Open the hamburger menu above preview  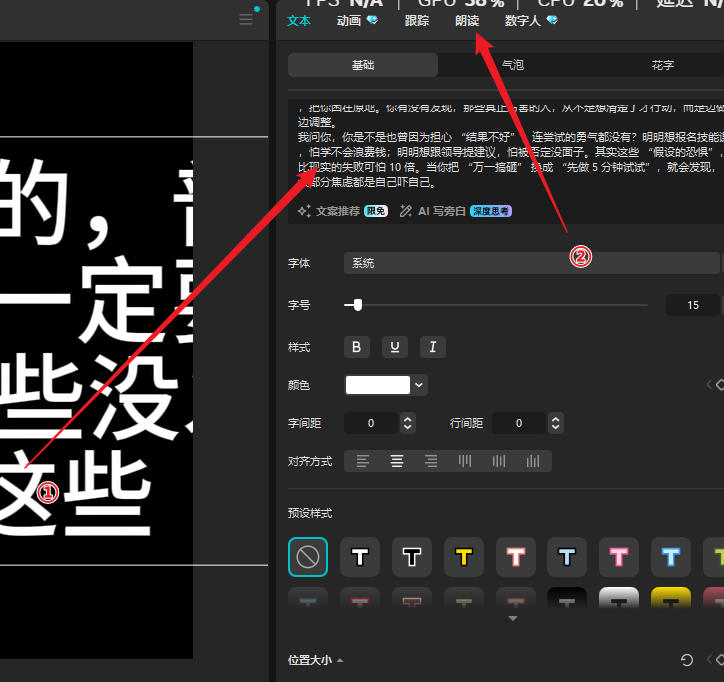click(246, 20)
